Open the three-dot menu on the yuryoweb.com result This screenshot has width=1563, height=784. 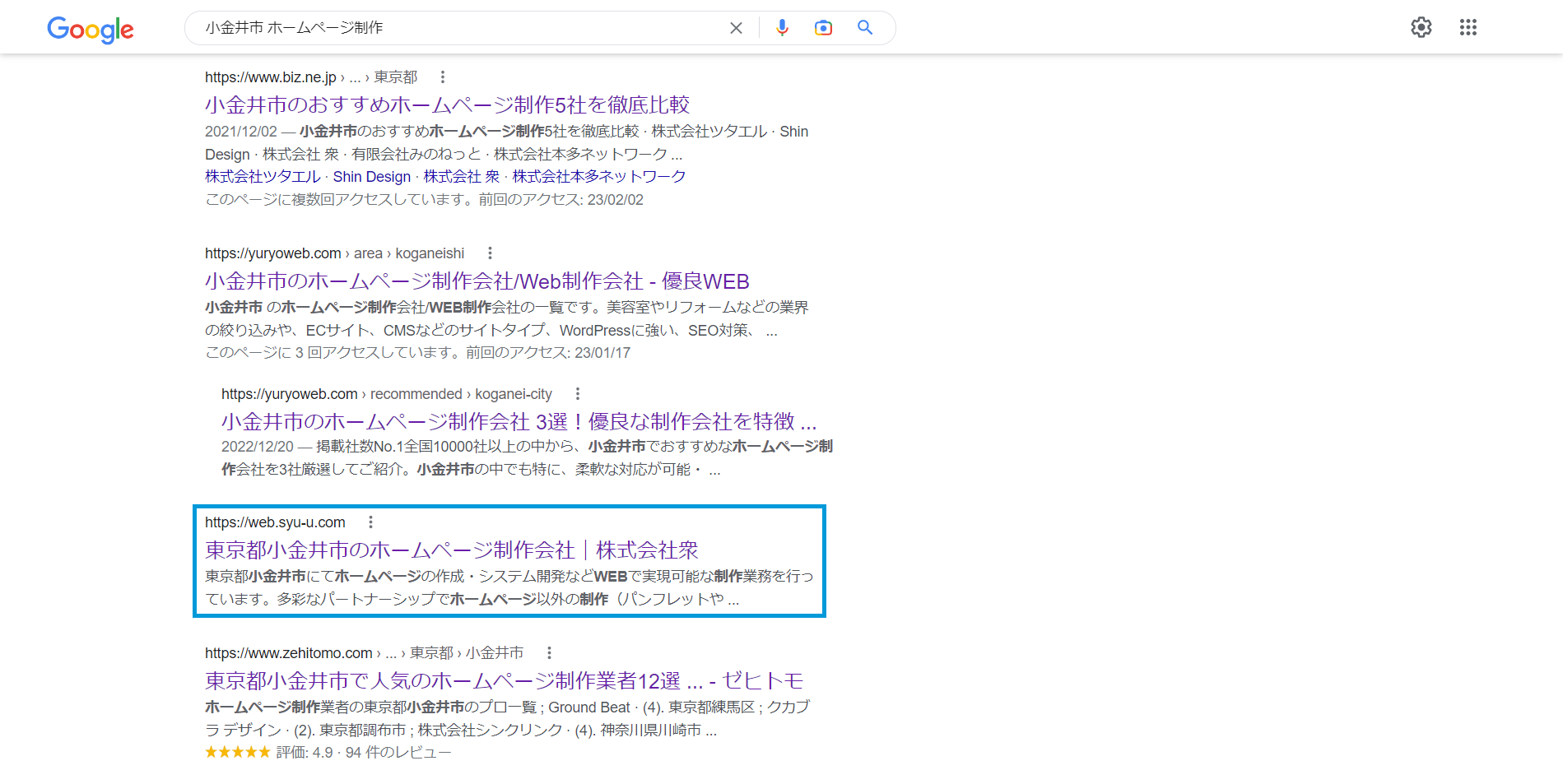pyautogui.click(x=490, y=253)
